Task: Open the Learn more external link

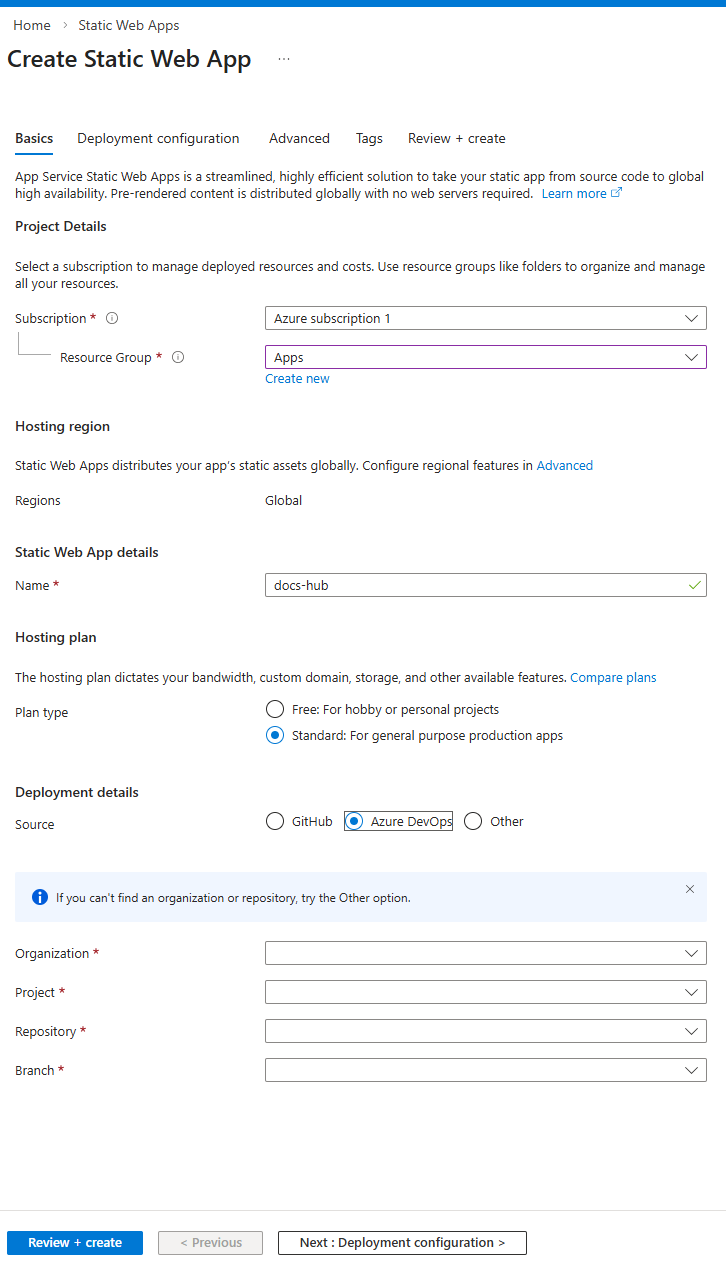Action: 581,194
